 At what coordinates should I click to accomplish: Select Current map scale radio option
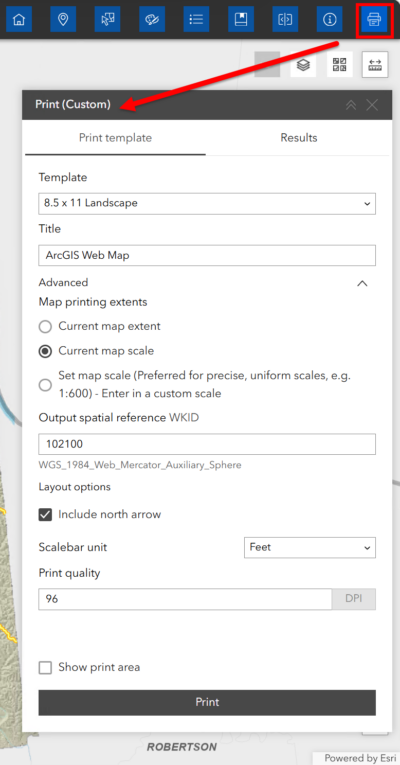(45, 351)
